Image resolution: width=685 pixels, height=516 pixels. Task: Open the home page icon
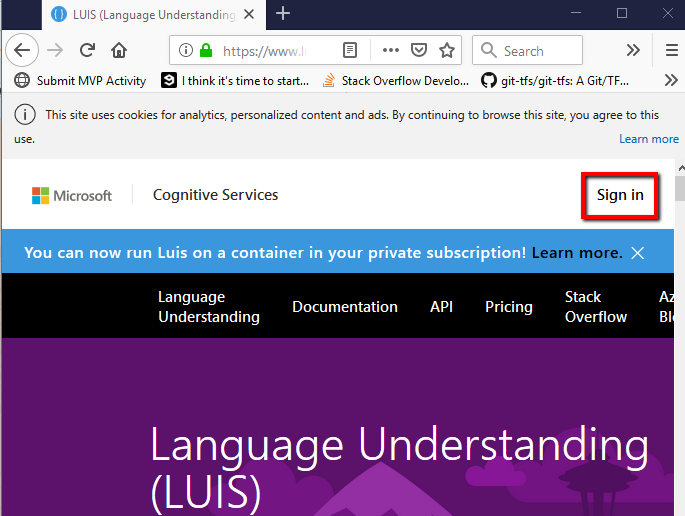click(x=119, y=51)
